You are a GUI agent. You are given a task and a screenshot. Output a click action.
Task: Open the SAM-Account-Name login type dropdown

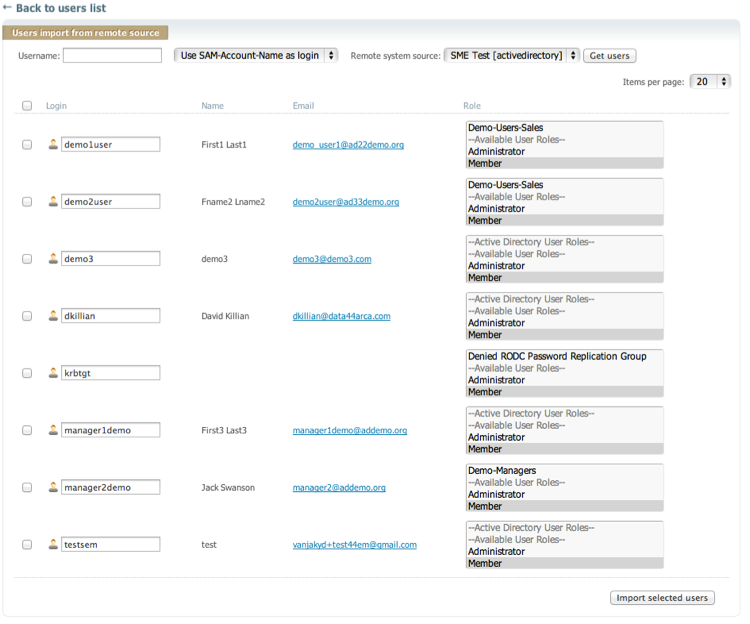pyautogui.click(x=256, y=56)
